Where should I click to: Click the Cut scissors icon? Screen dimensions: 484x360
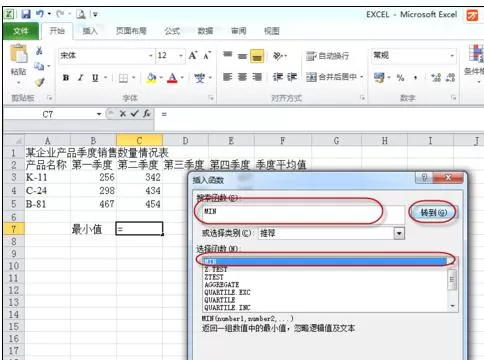[39, 51]
